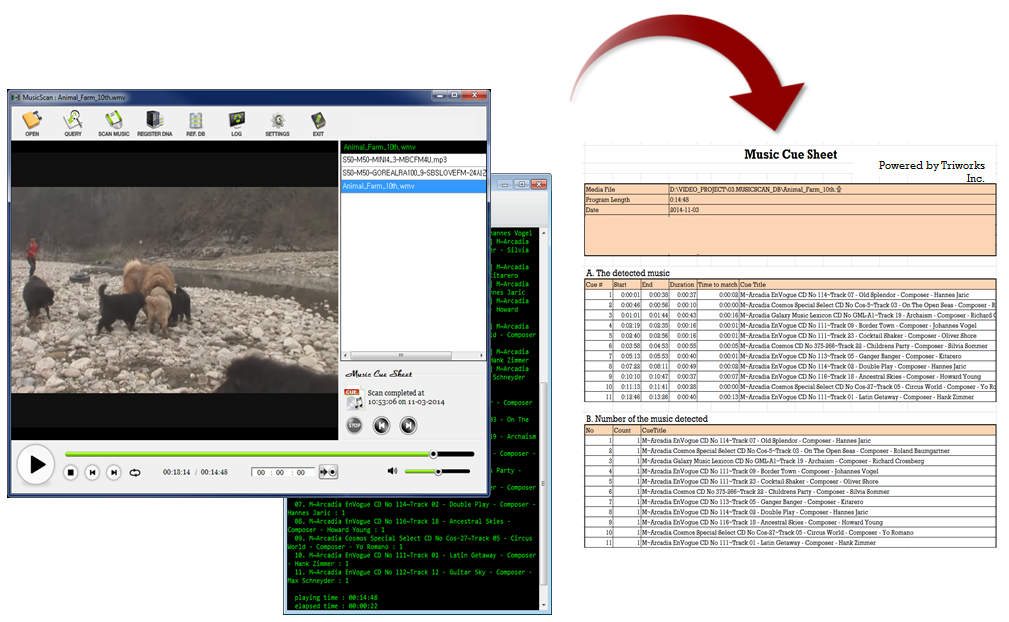Click the OPEN toolbar icon
Screen dimensions: 1009x622
point(32,121)
